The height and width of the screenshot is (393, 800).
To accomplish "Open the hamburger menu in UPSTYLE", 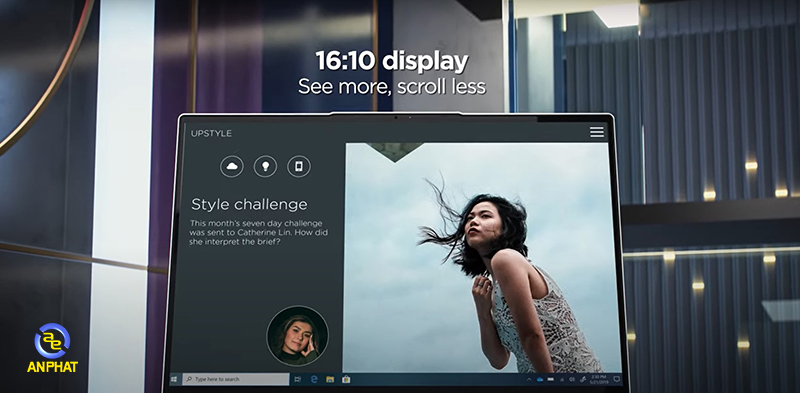I will tap(597, 132).
